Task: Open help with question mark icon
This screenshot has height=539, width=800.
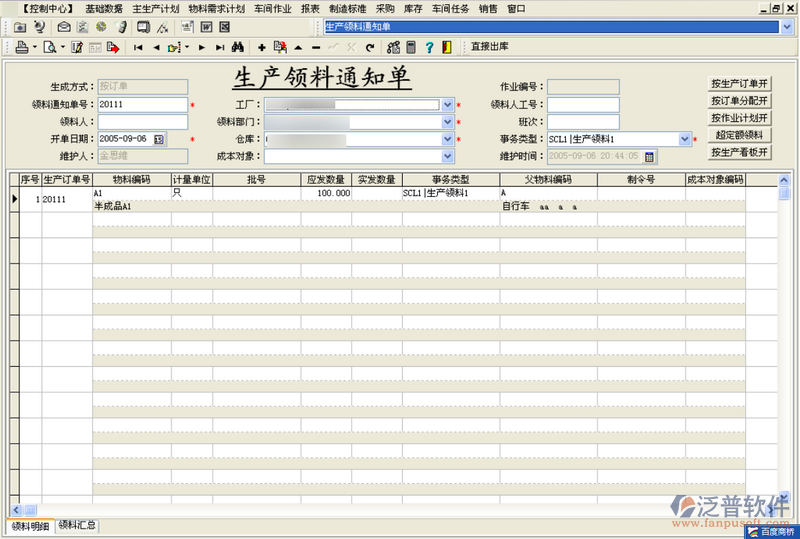Action: (x=428, y=47)
